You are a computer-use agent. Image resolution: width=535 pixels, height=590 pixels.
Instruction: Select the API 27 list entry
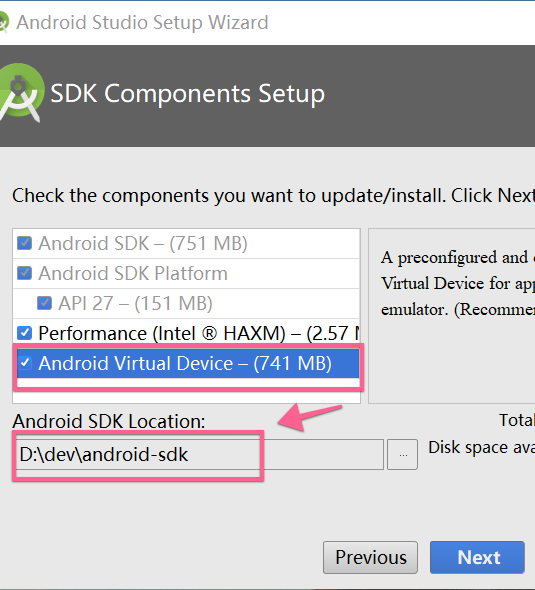point(186,304)
